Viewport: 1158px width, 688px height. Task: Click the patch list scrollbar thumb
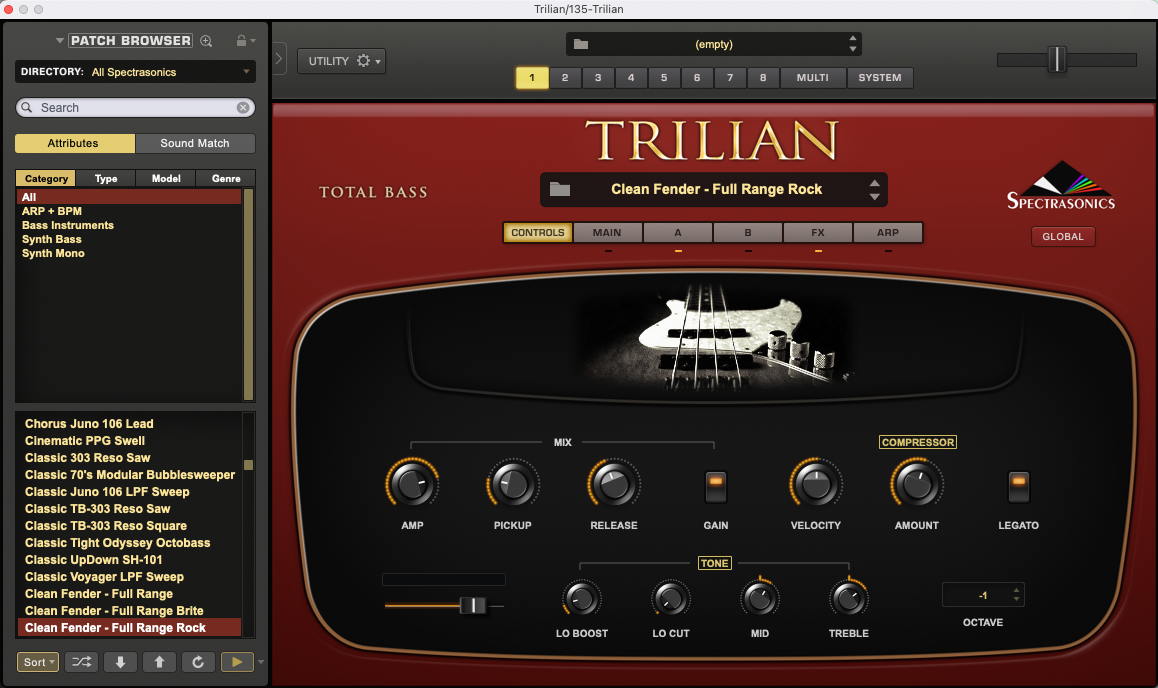coord(249,465)
